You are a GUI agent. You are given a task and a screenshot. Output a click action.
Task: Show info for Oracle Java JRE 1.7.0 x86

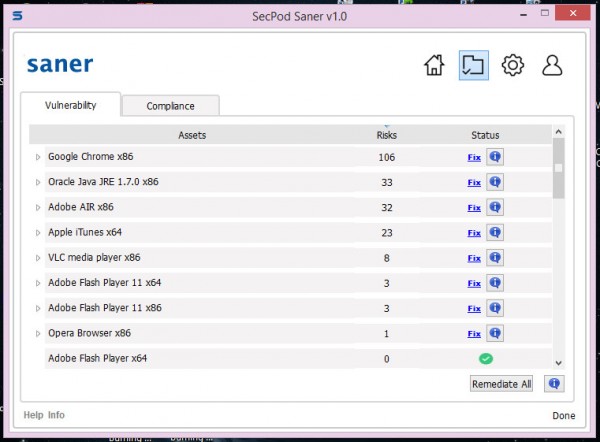[x=495, y=182]
